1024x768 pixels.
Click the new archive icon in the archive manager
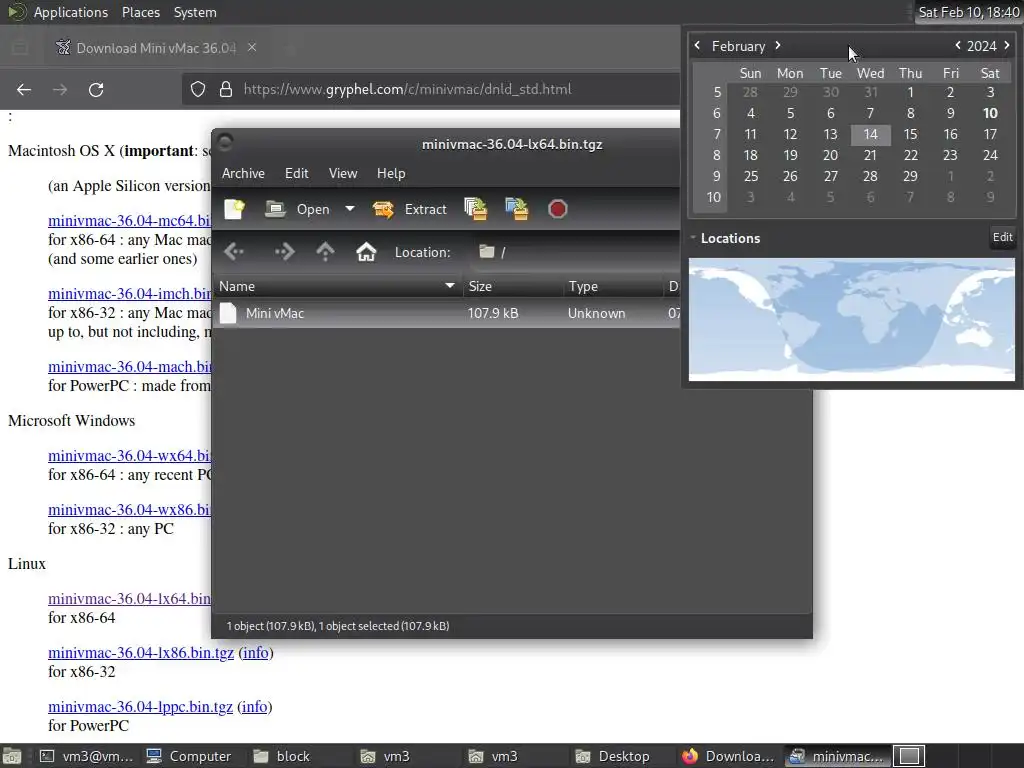point(234,209)
